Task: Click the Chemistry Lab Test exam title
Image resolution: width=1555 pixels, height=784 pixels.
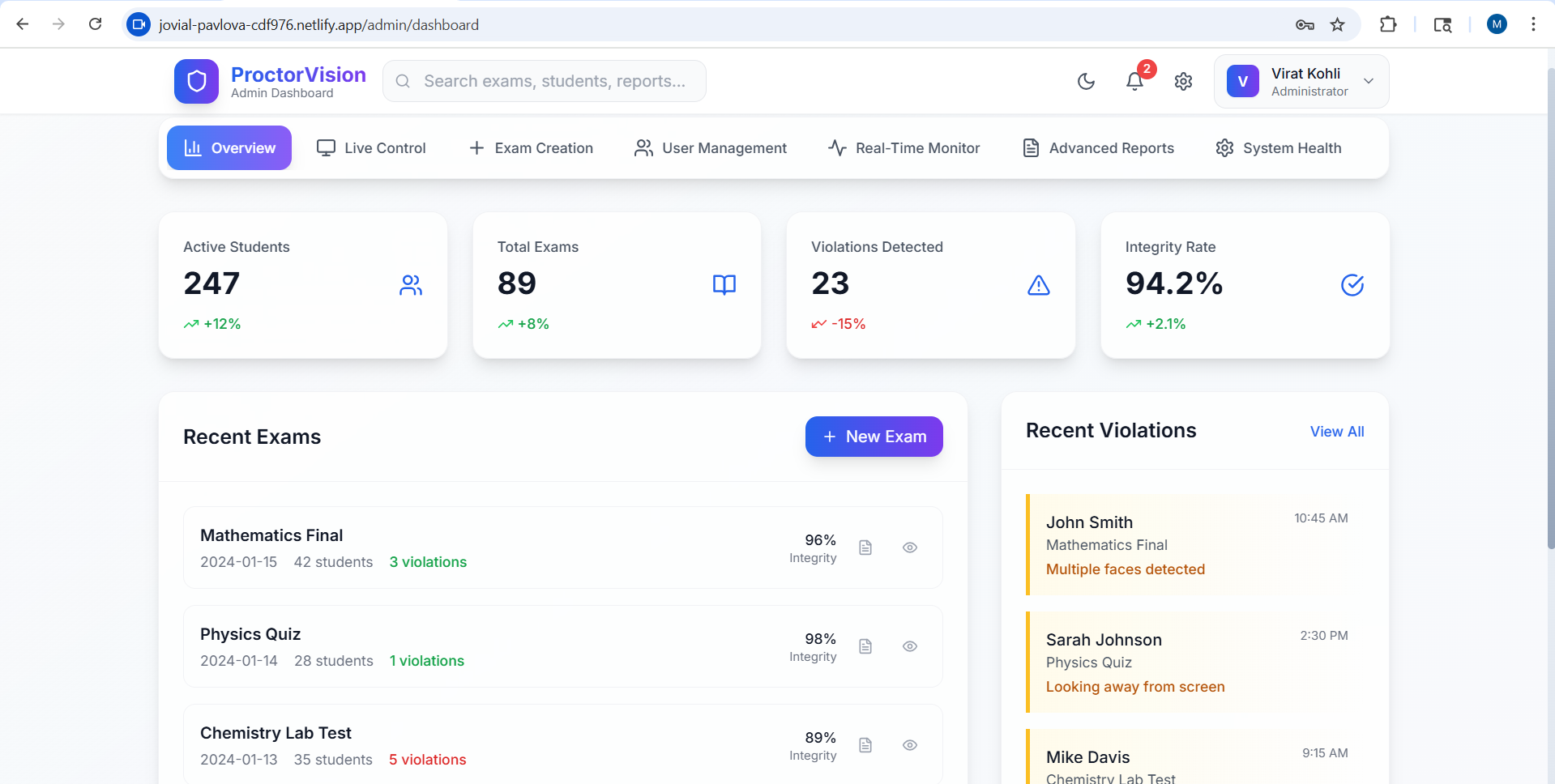Action: (276, 733)
